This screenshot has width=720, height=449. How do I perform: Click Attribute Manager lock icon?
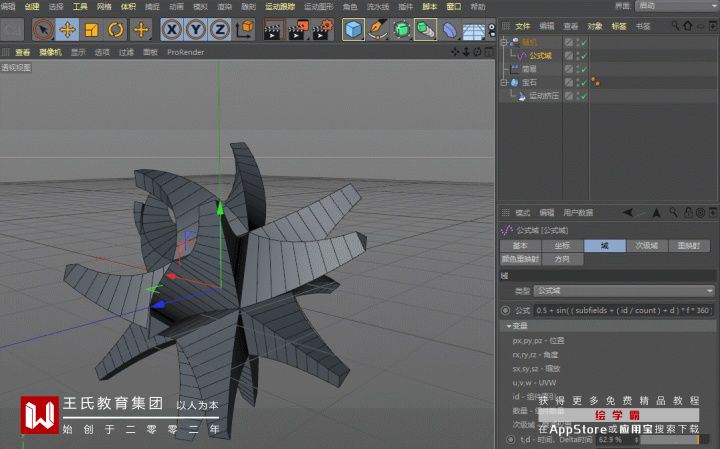coord(688,212)
